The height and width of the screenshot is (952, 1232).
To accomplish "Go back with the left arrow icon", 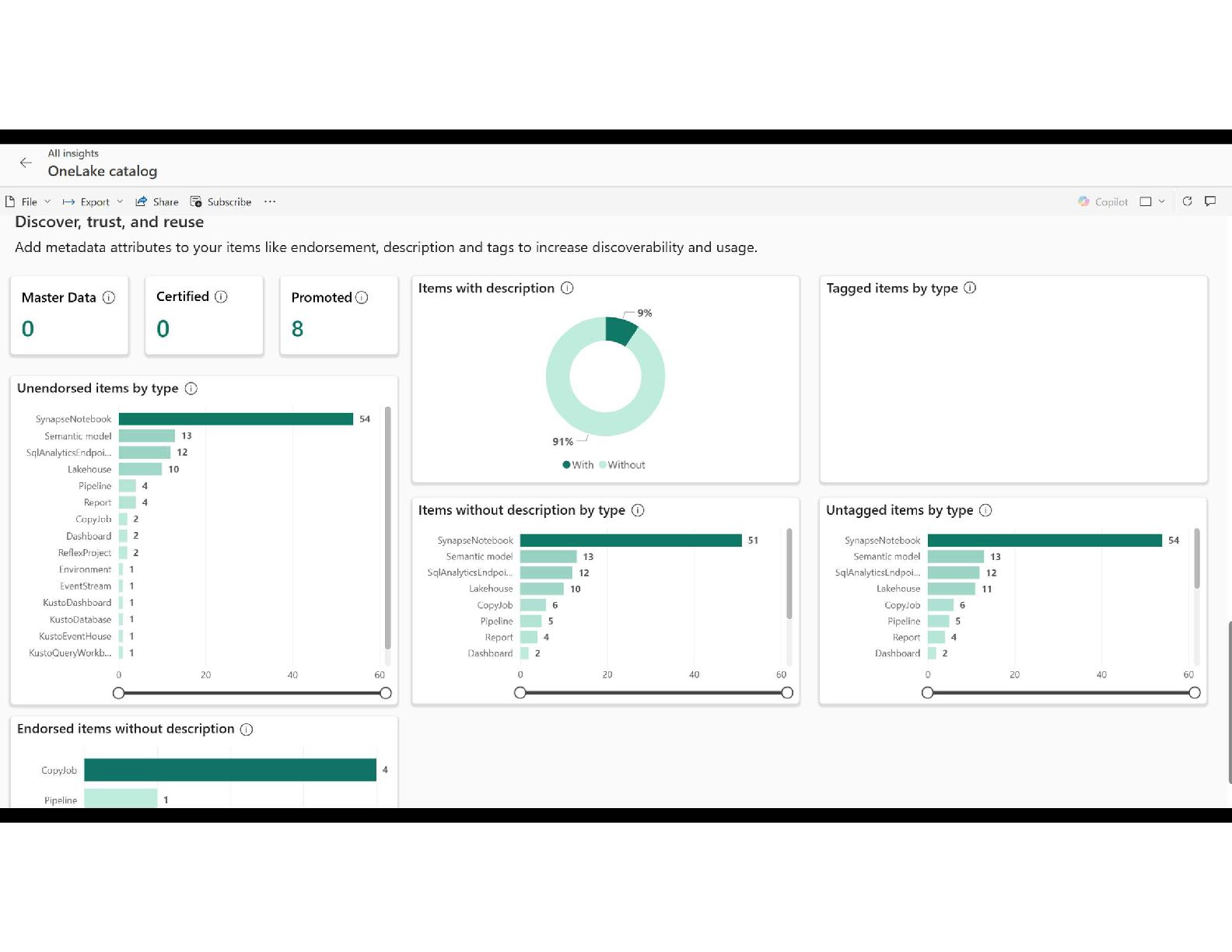I will pos(26,163).
